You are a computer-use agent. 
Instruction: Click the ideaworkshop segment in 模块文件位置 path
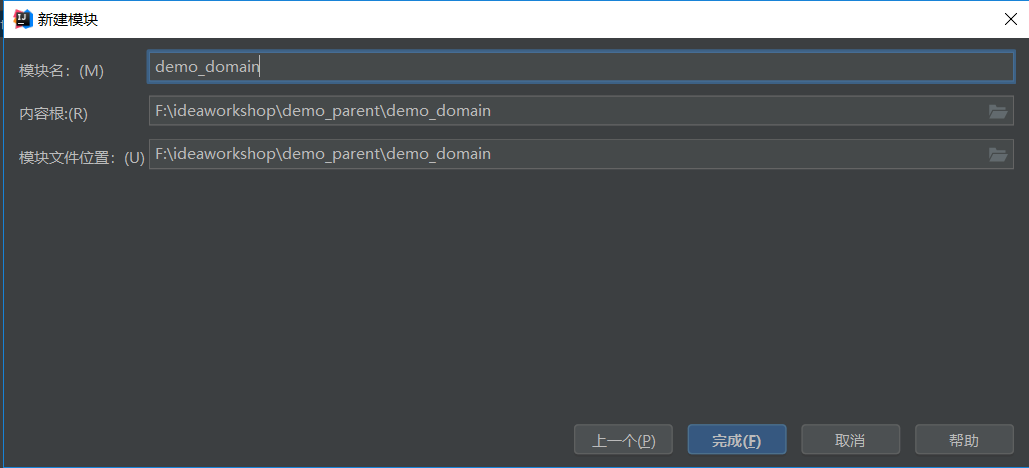click(x=222, y=154)
